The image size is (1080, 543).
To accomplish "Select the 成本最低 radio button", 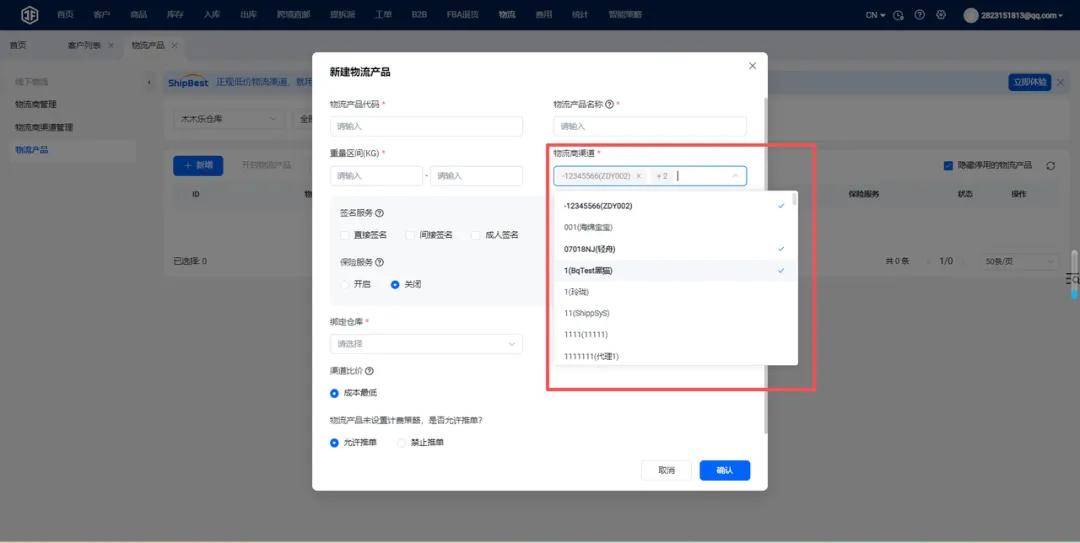I will point(334,393).
